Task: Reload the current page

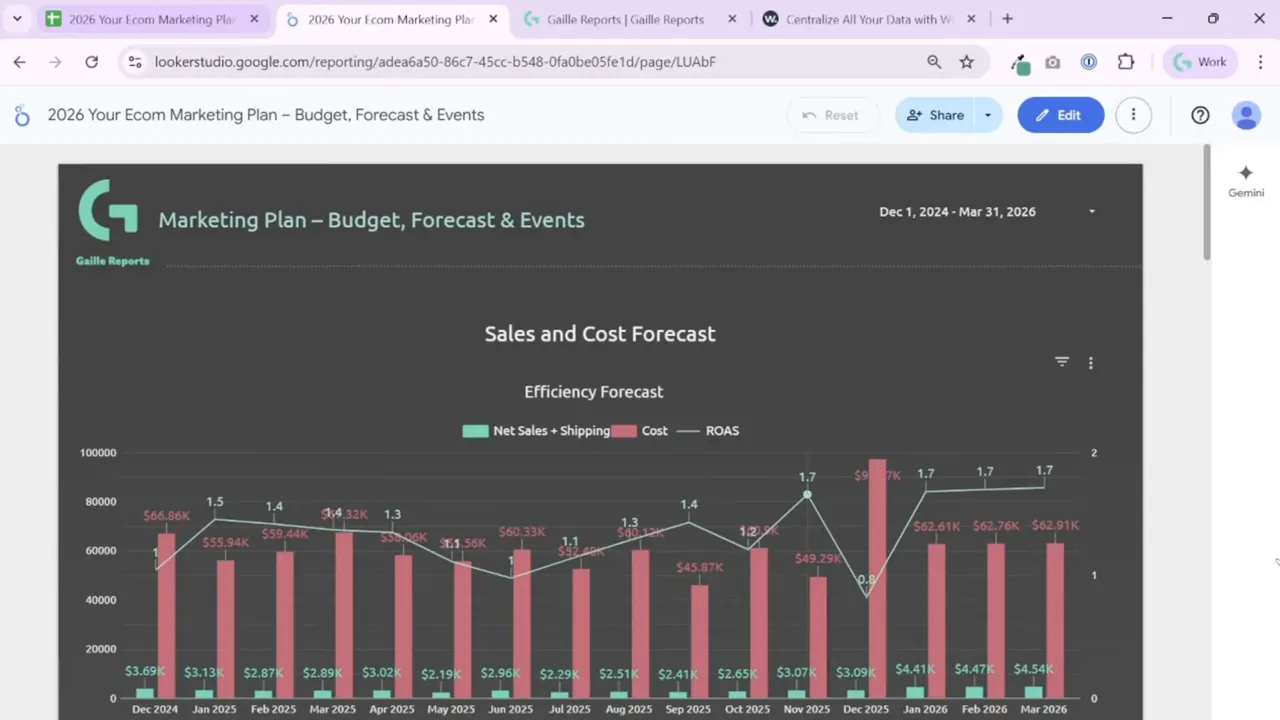Action: 91,61
